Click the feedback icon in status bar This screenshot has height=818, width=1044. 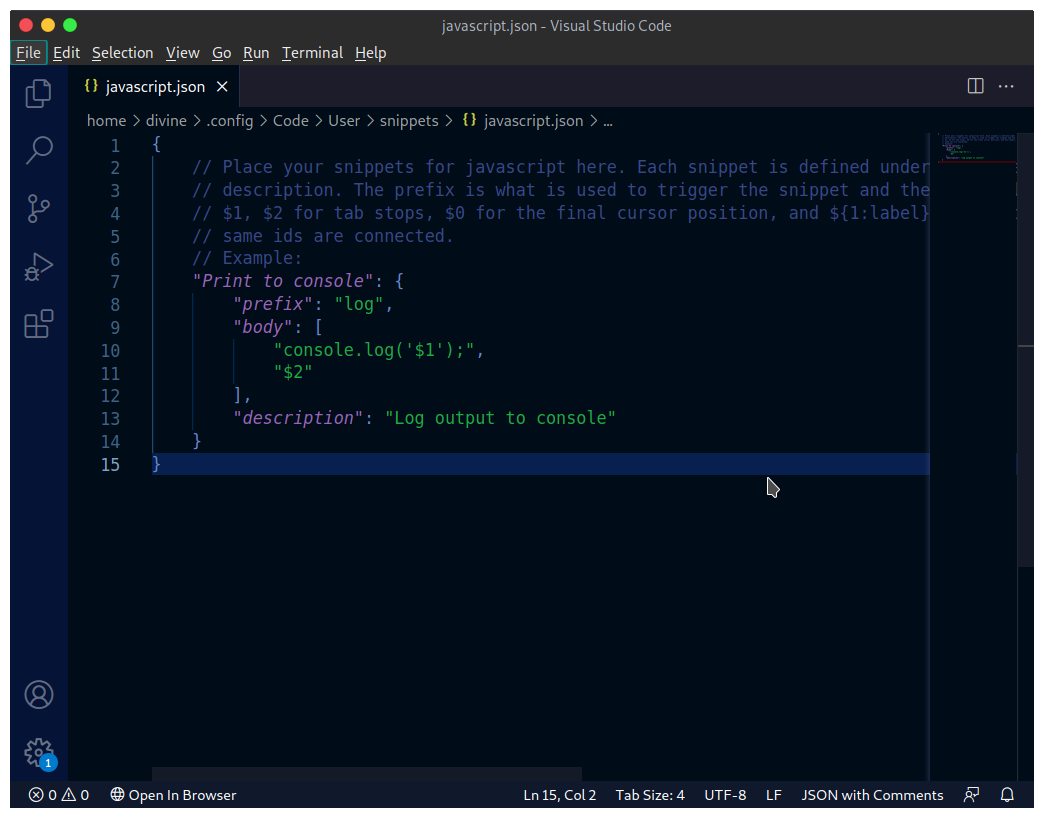971,795
